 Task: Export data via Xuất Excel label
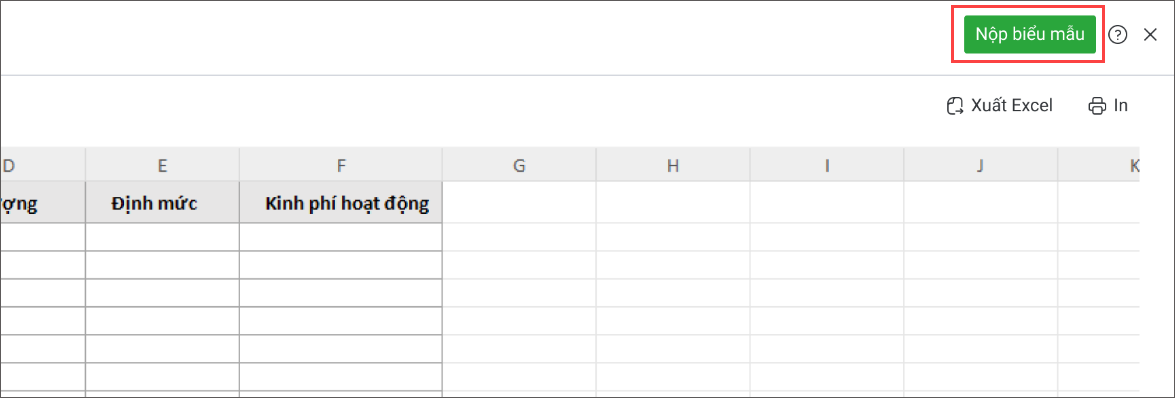(x=1012, y=106)
